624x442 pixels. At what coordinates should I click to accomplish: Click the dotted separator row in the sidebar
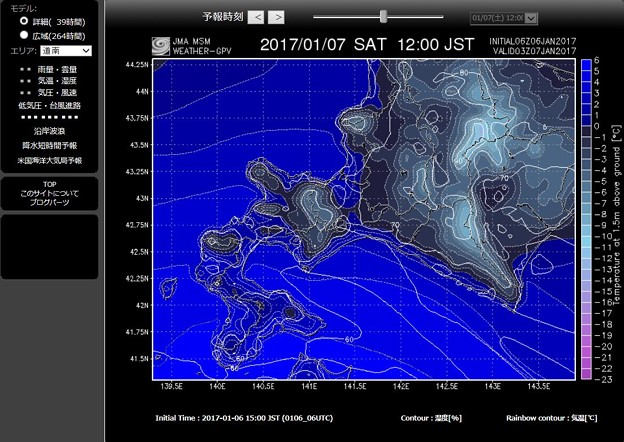pos(50,118)
